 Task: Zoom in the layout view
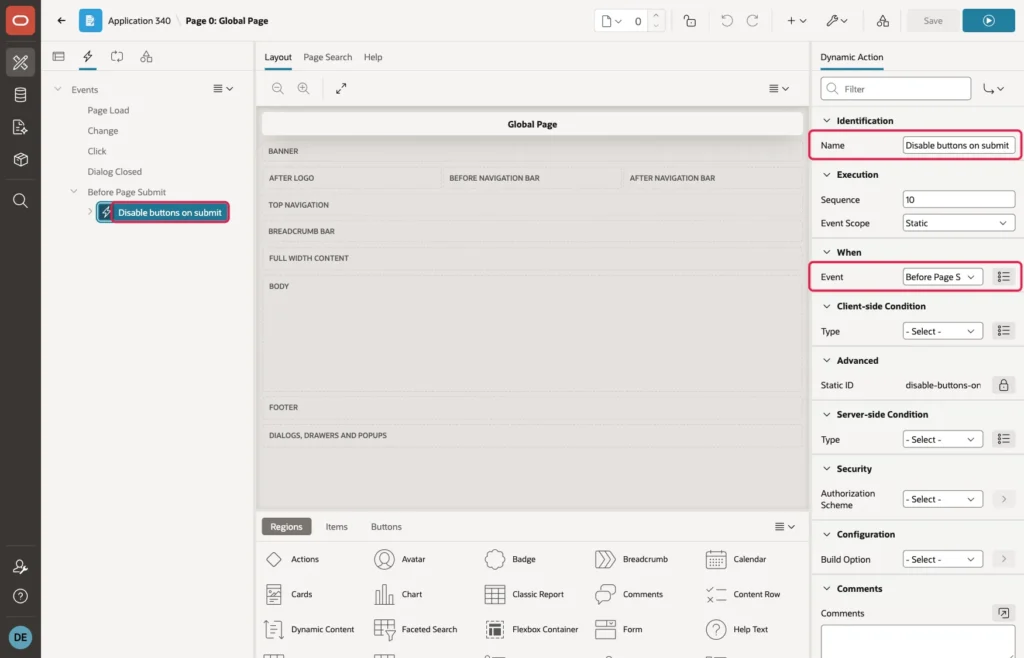coord(303,88)
